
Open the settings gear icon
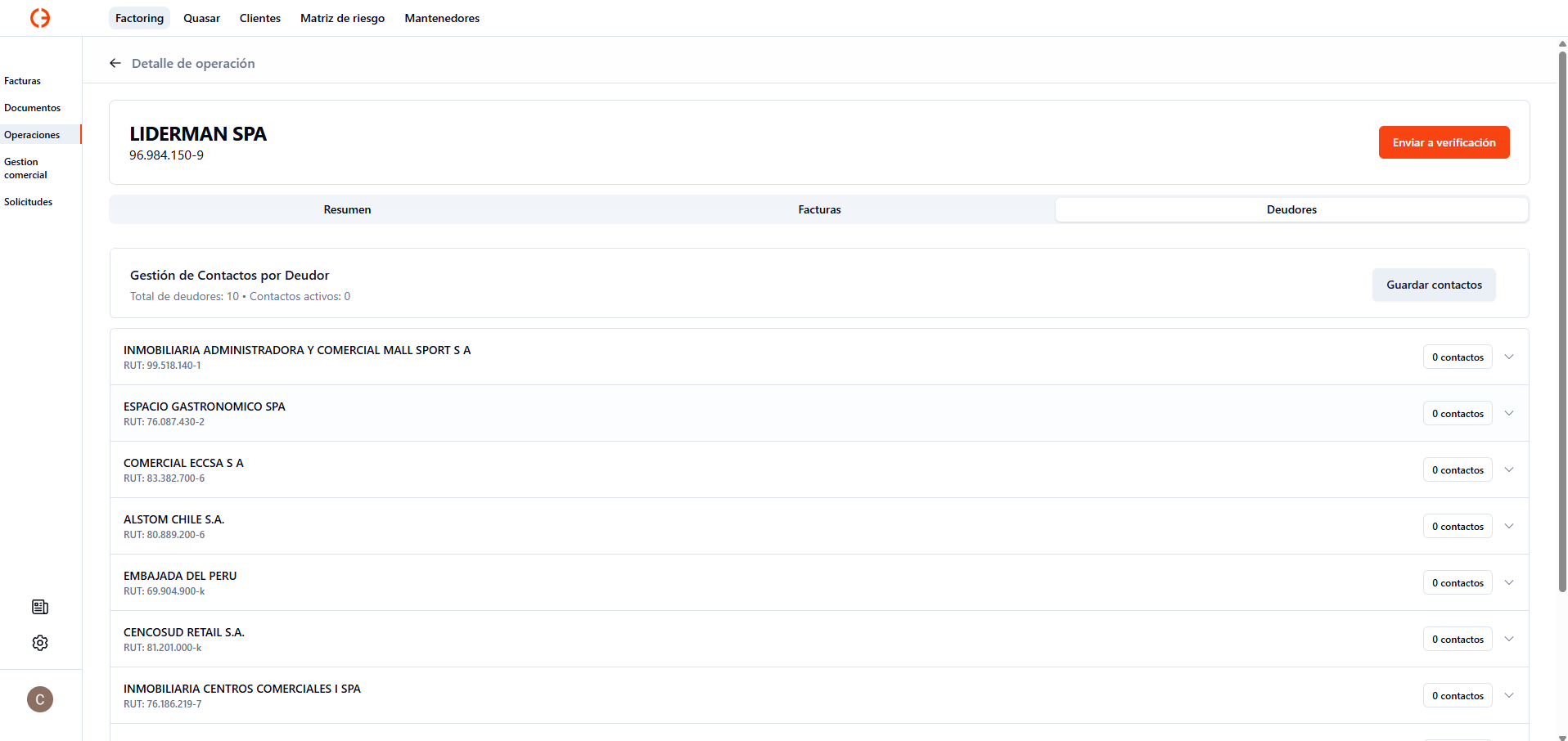40,643
